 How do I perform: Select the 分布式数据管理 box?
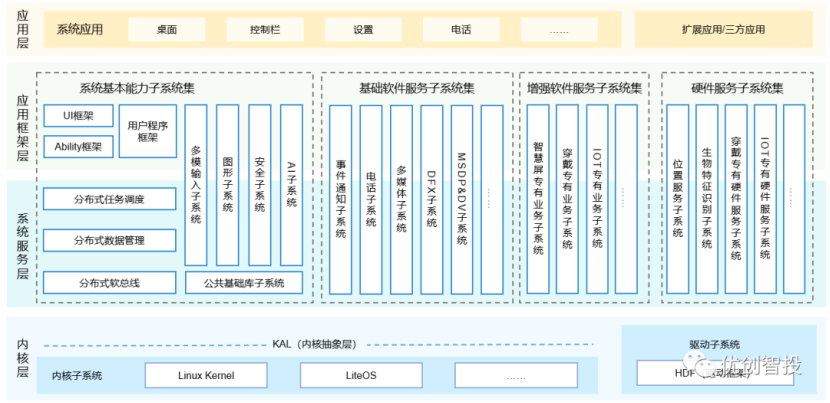[110, 240]
